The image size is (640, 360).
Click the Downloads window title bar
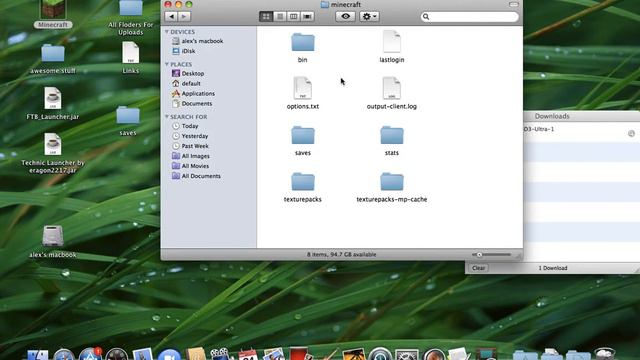[582, 116]
